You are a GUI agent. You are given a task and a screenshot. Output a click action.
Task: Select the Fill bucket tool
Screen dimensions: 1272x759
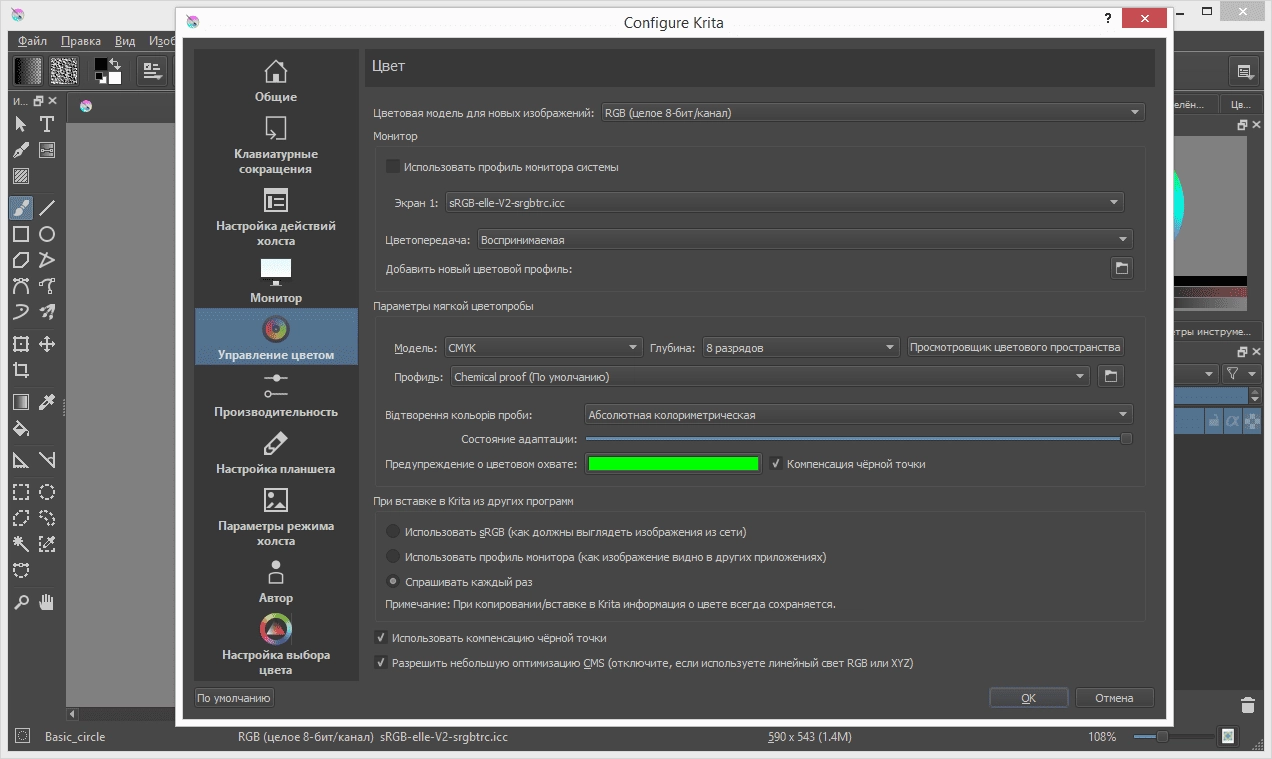(20, 429)
